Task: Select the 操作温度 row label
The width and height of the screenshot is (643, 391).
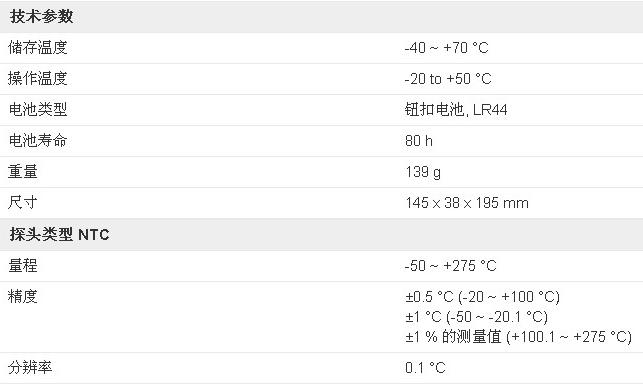Action: [x=38, y=78]
